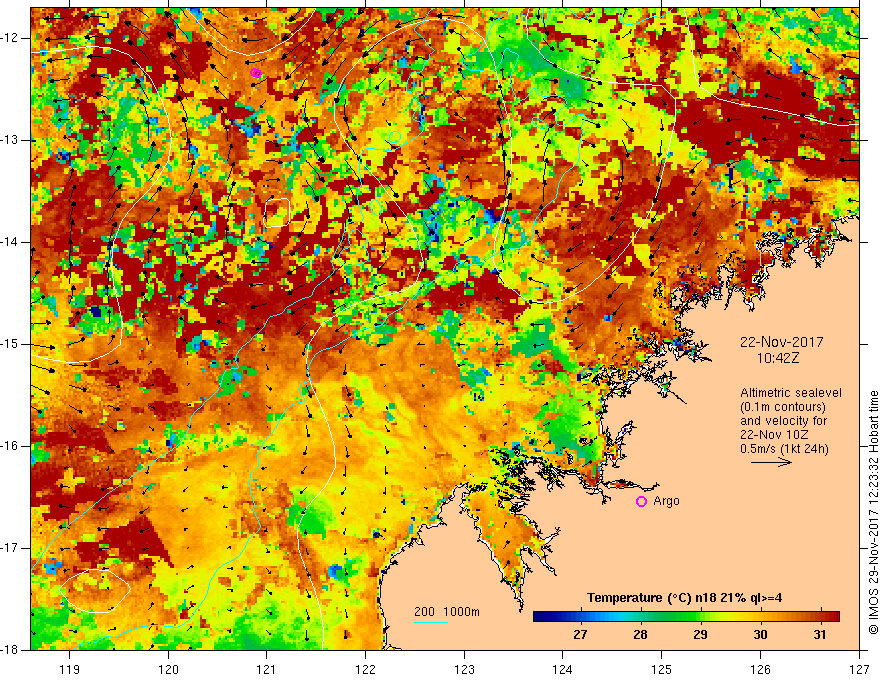Click latitude axis label -14
This screenshot has width=880, height=680.
click(x=10, y=242)
